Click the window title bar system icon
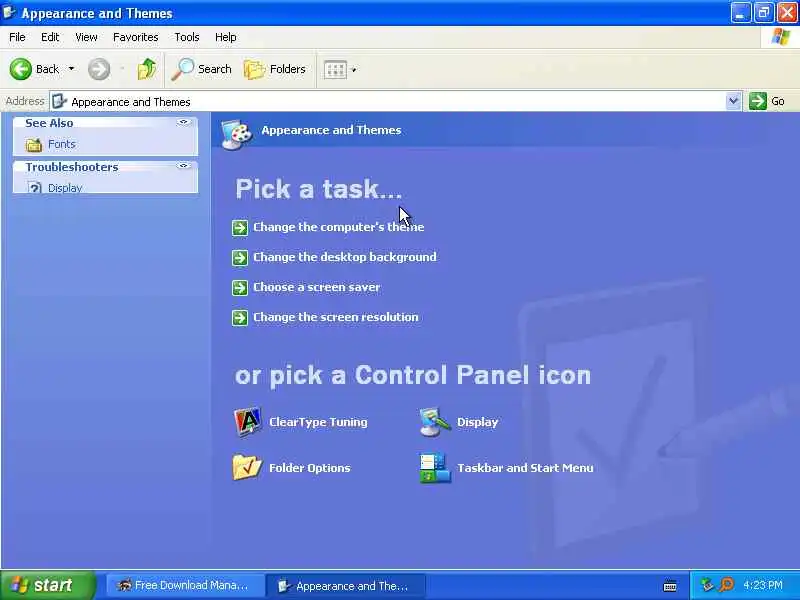This screenshot has width=800, height=600. tap(9, 12)
